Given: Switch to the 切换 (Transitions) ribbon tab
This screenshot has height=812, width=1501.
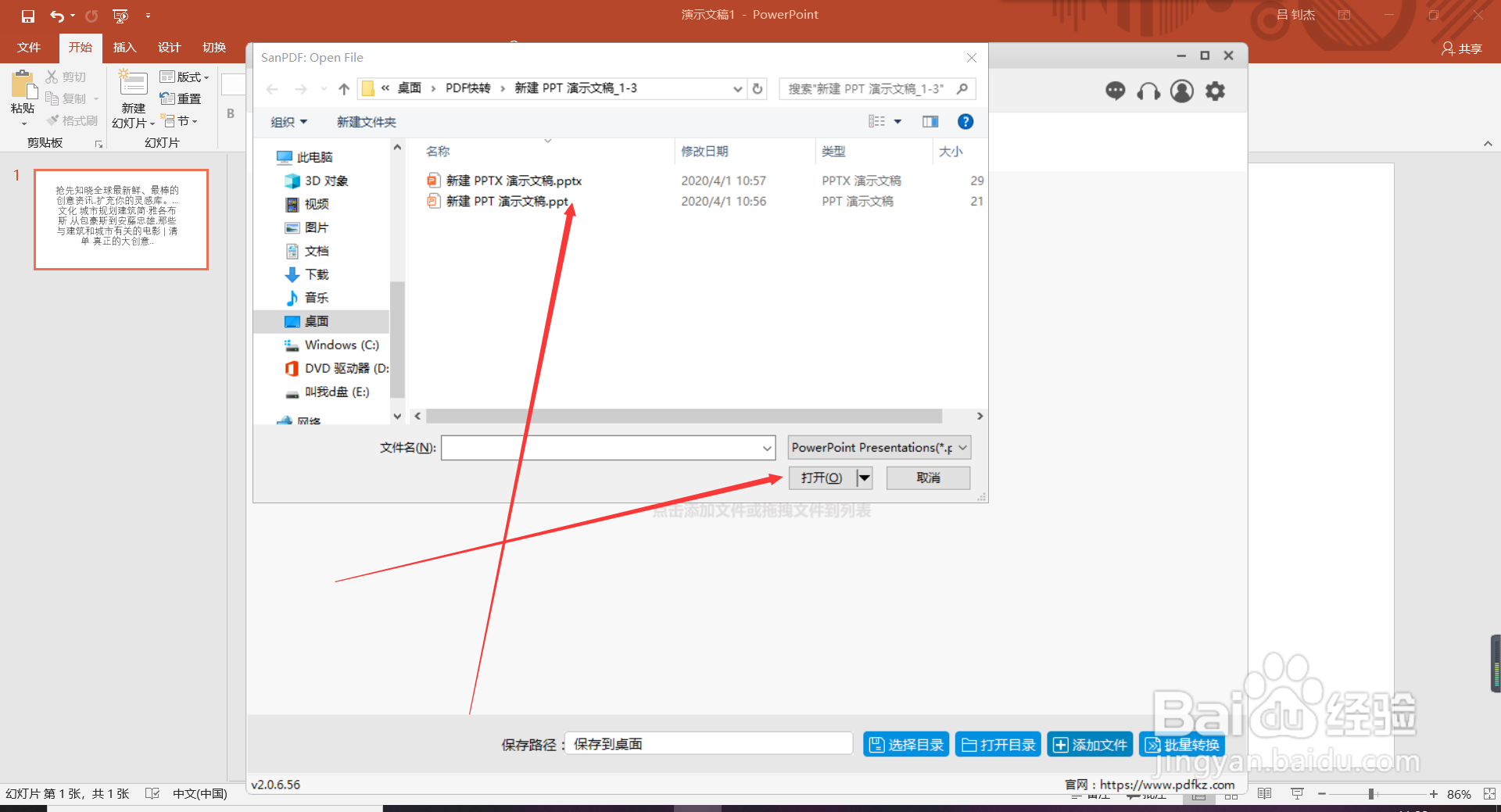Looking at the screenshot, I should [214, 48].
